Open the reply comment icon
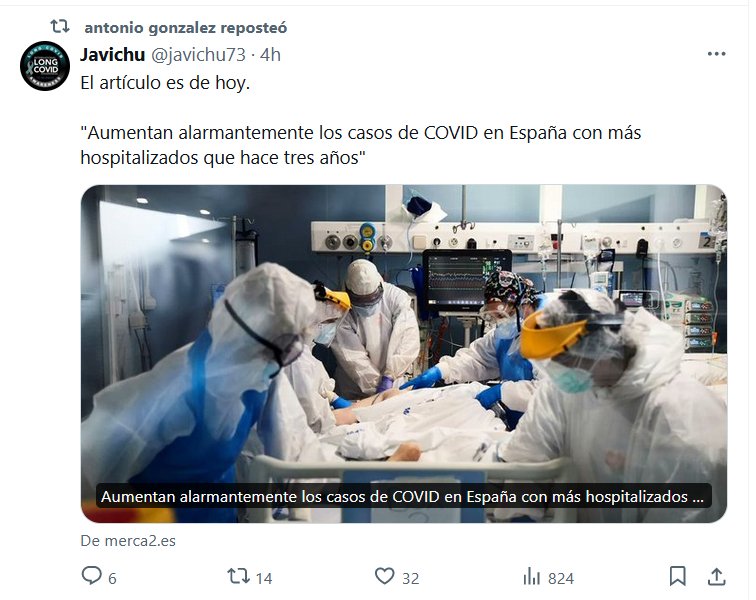756x600 pixels. (92, 576)
